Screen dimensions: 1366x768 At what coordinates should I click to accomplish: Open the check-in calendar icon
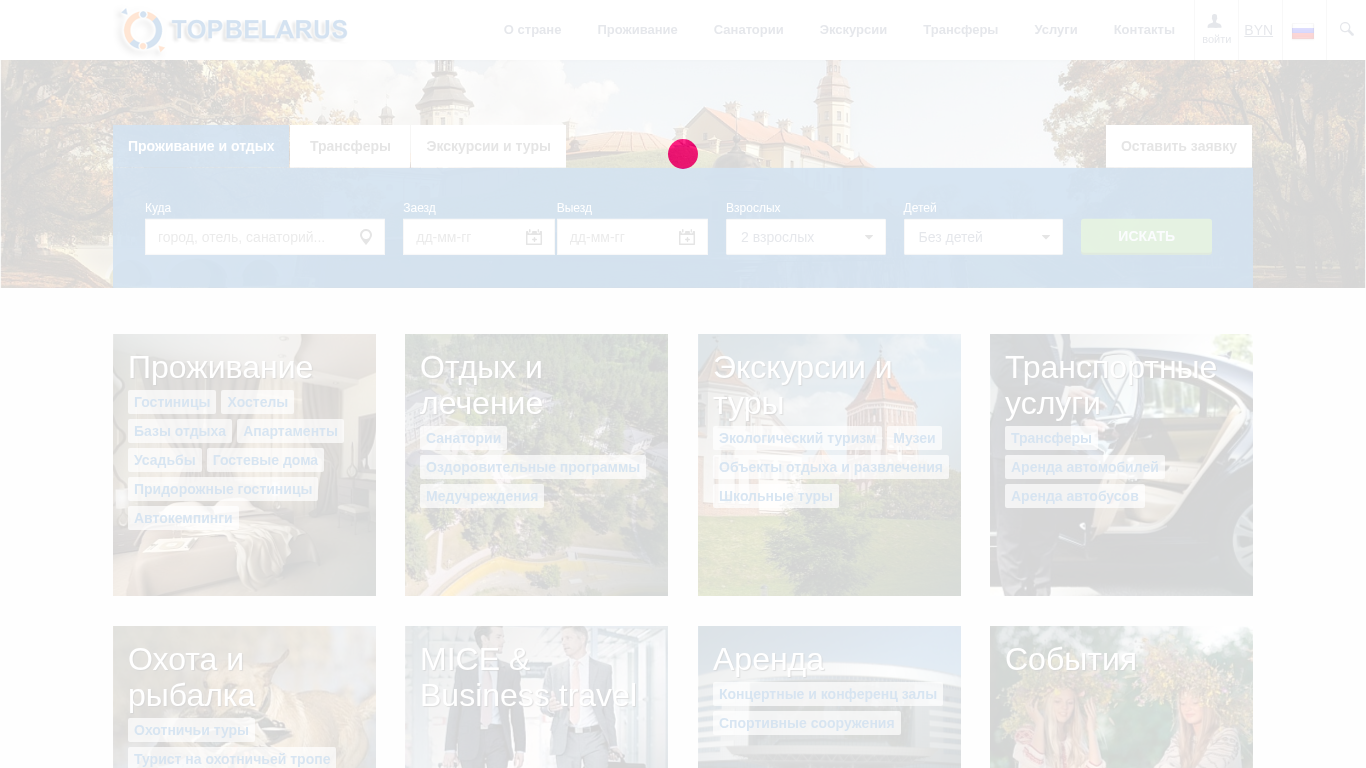(x=534, y=237)
